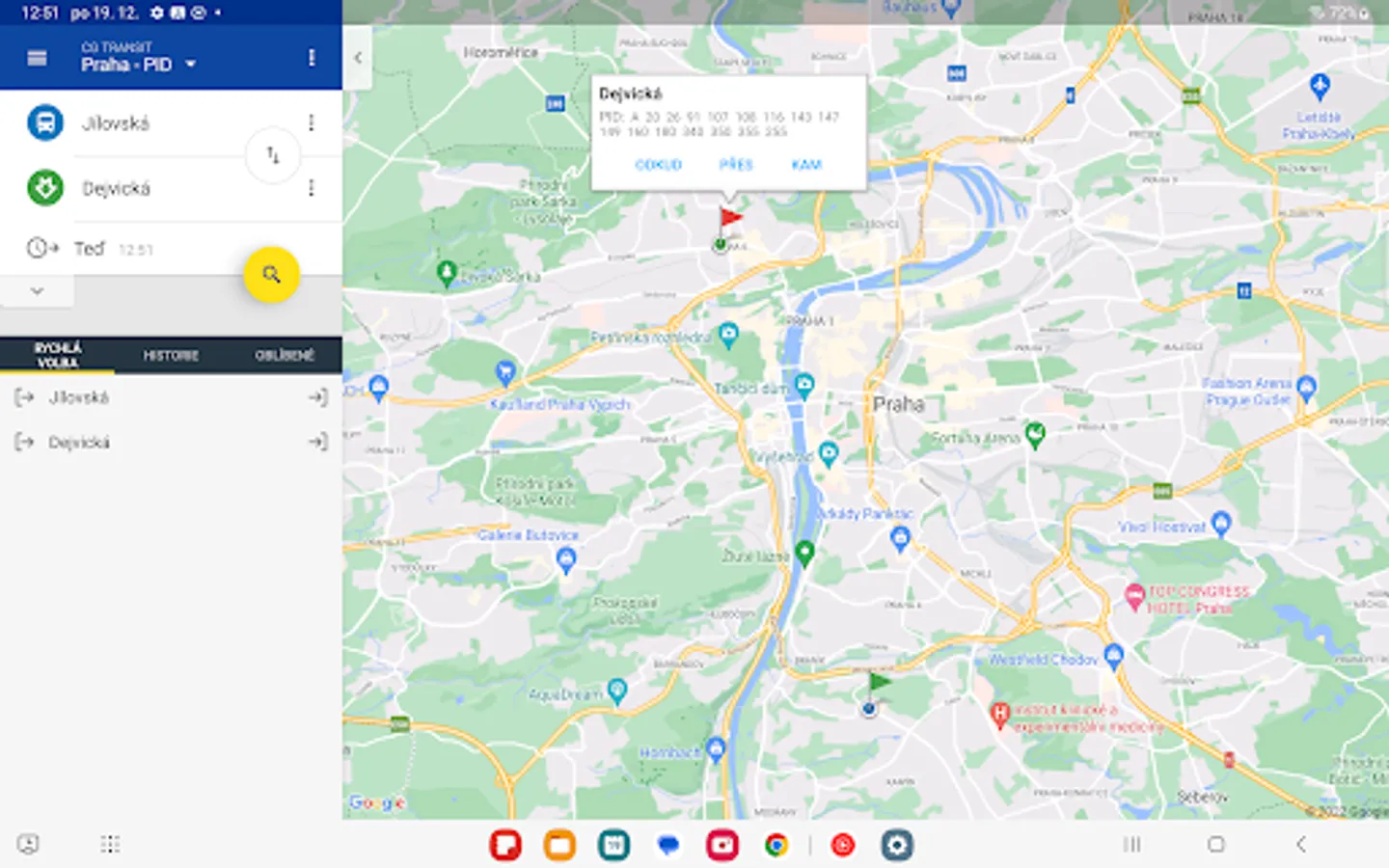1389x868 pixels.
Task: Open options menu for Dejvická stop
Action: pos(311,187)
